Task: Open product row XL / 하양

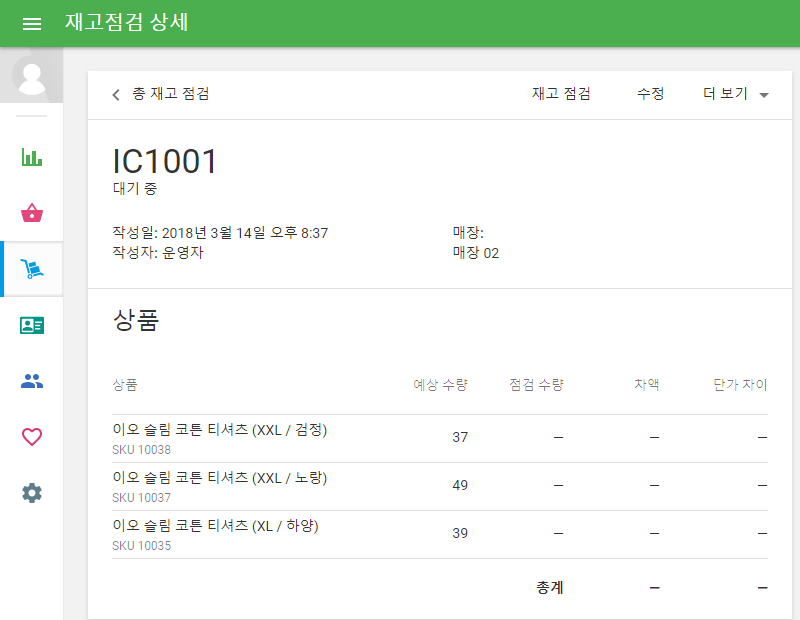Action: 440,535
